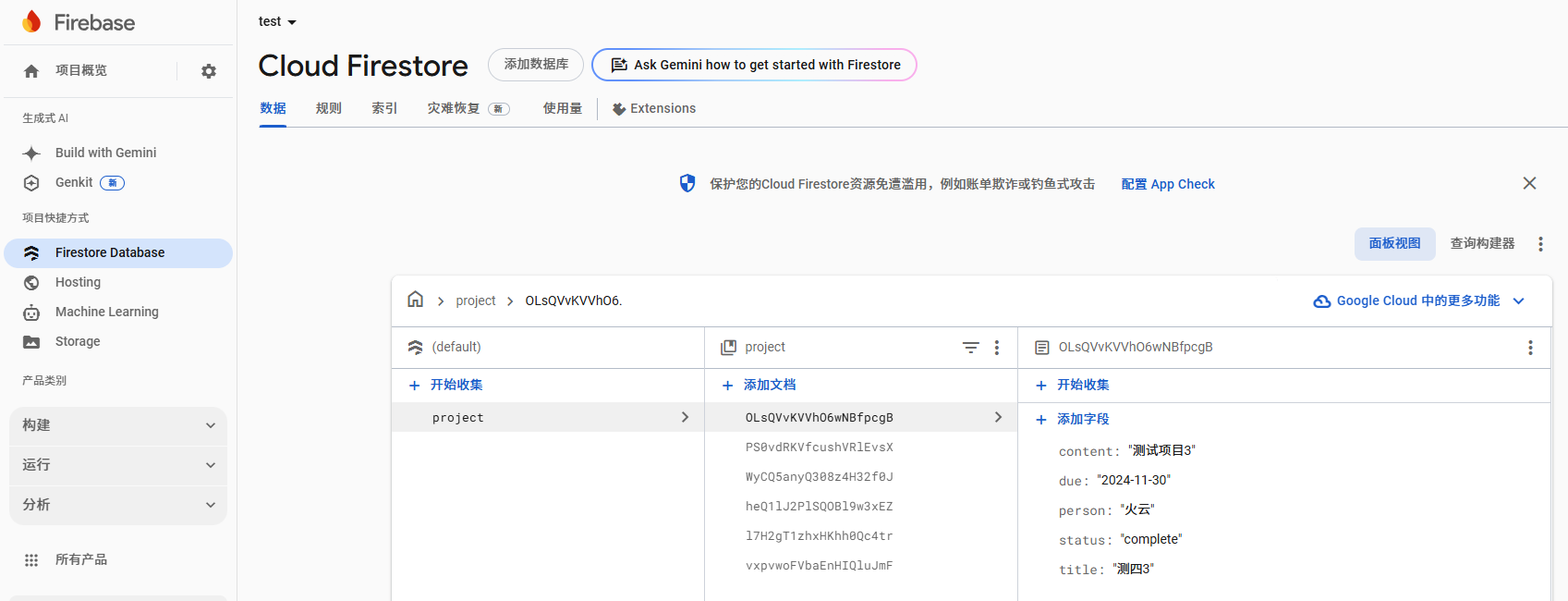The height and width of the screenshot is (601, 1568).
Task: Click the person field value
Action: (x=1137, y=509)
